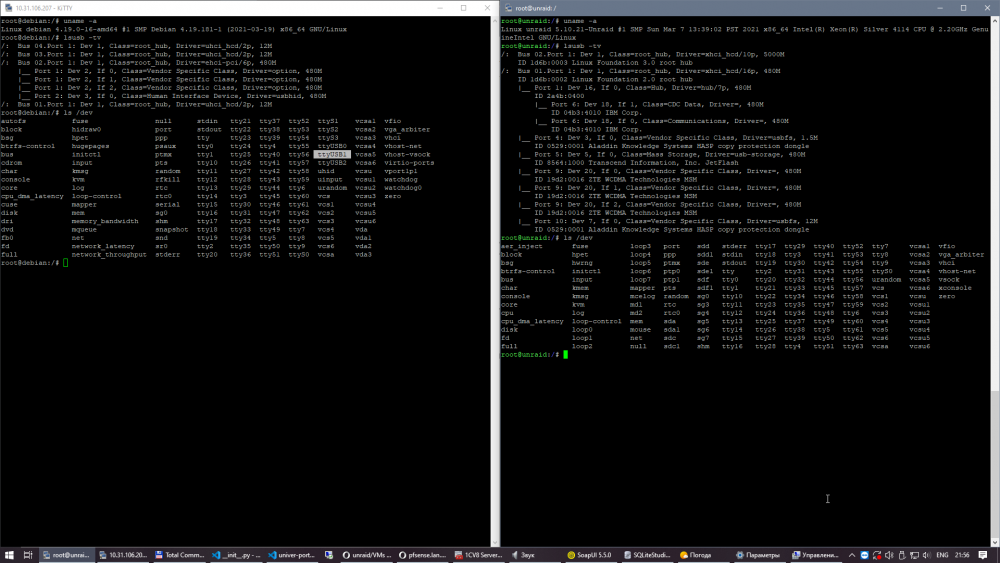Click virtio-ports in debian /dev listing
This screenshot has width=1000, height=563.
click(x=409, y=163)
